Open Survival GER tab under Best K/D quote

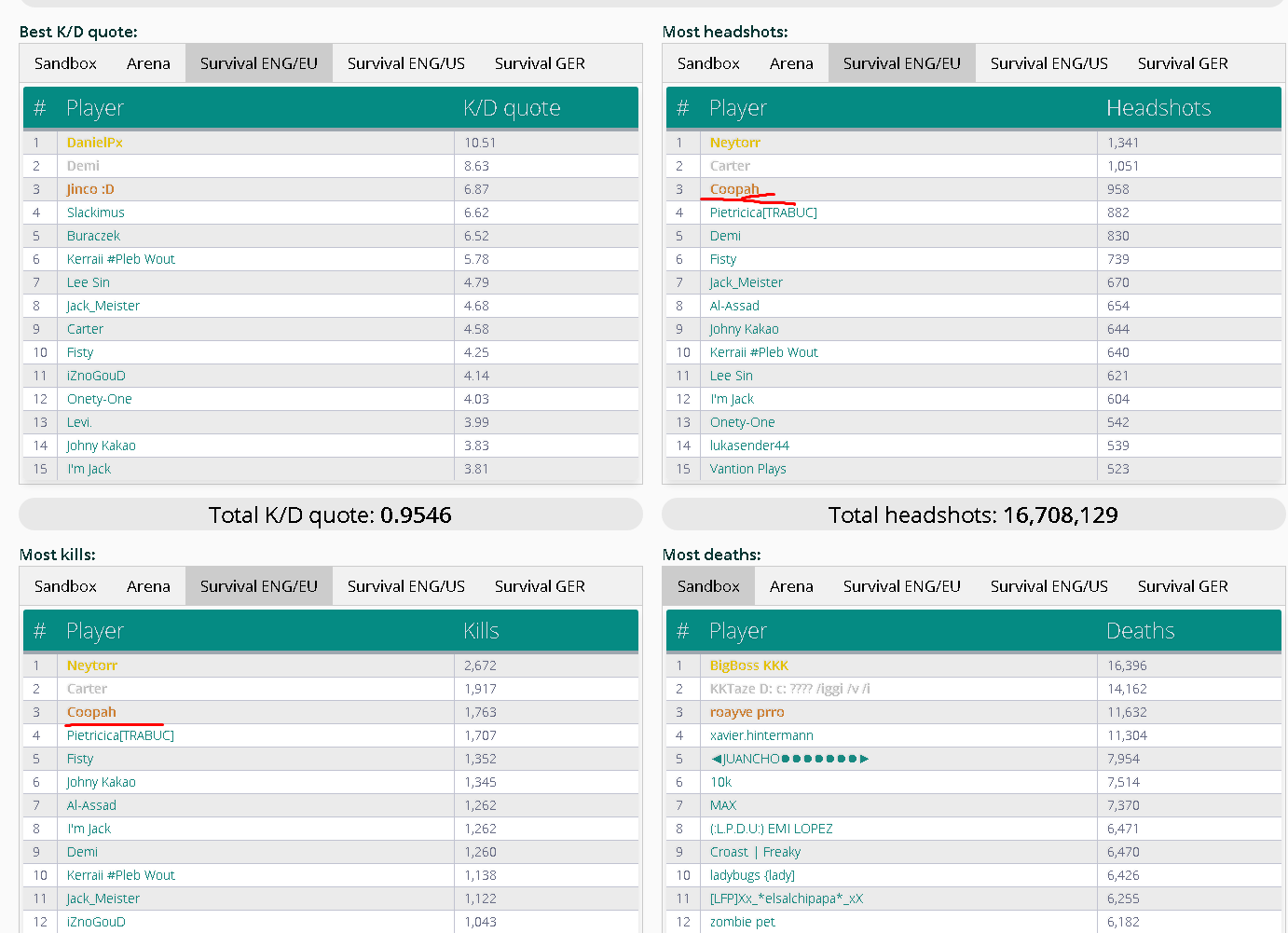click(540, 63)
